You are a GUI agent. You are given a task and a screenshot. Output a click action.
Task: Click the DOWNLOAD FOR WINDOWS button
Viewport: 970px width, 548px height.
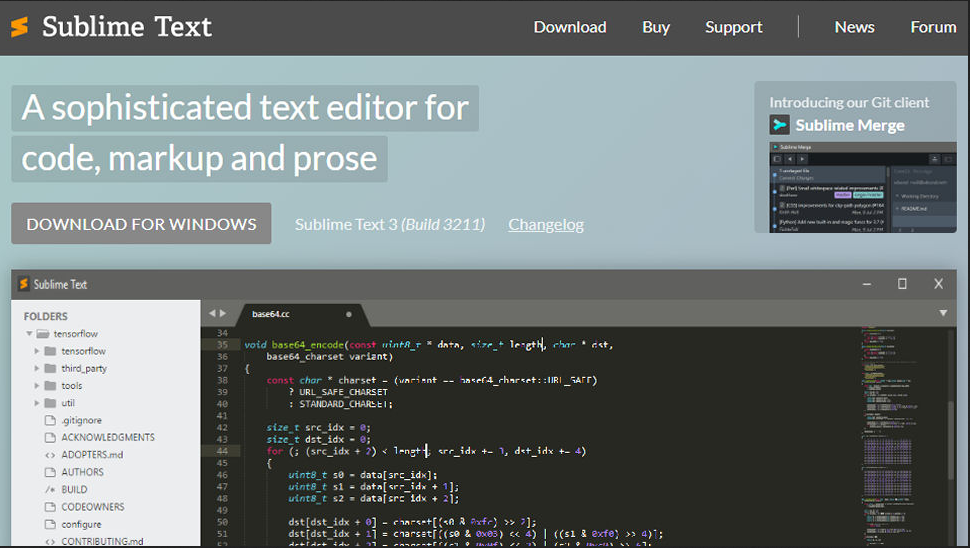click(x=141, y=223)
